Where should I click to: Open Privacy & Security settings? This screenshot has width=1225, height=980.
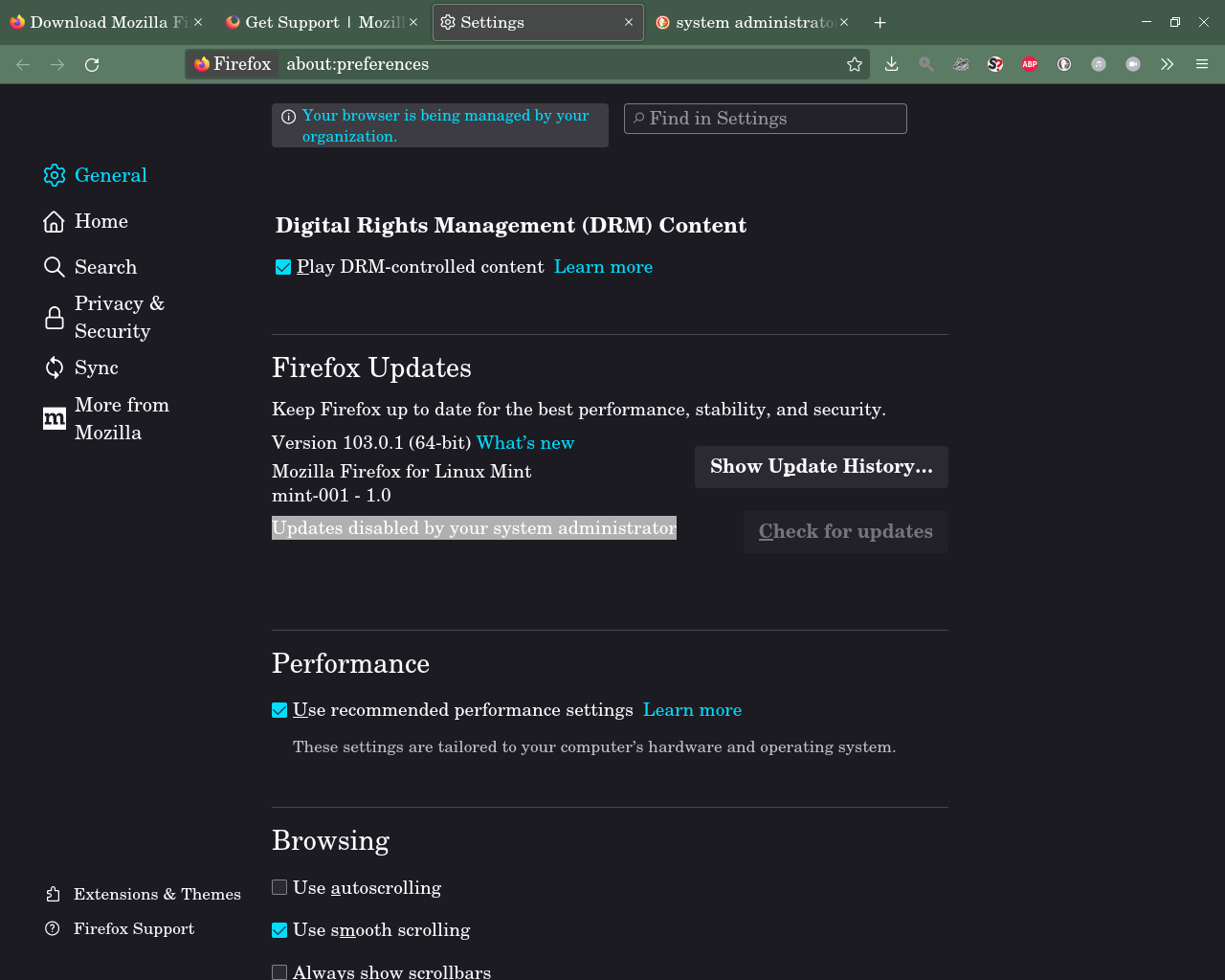(105, 317)
